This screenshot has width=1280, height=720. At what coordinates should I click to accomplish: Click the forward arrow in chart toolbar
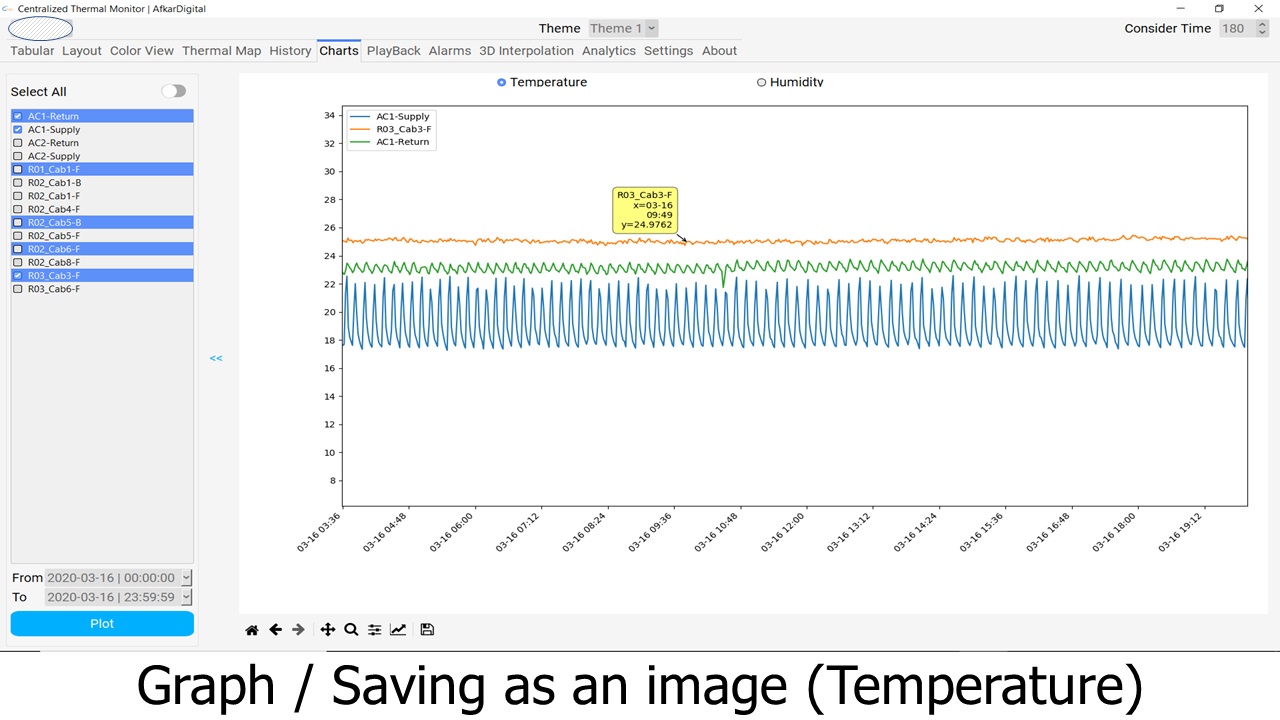click(x=298, y=630)
